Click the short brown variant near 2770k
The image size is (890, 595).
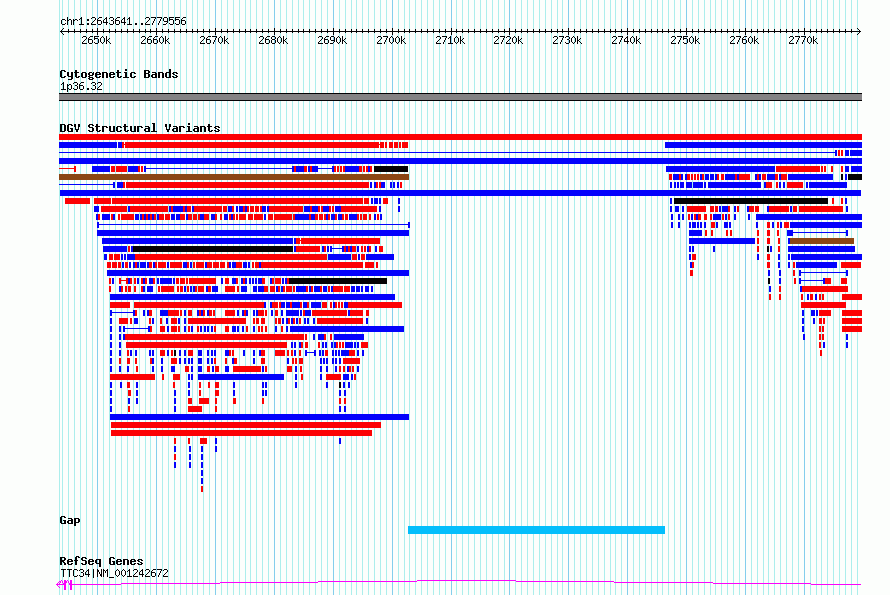821,241
